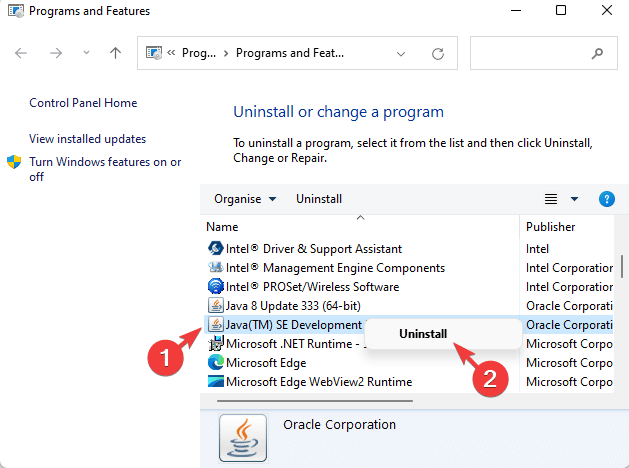Screen dimensions: 629x468
Task: Open Turn Windows features on or off
Action: pos(105,169)
